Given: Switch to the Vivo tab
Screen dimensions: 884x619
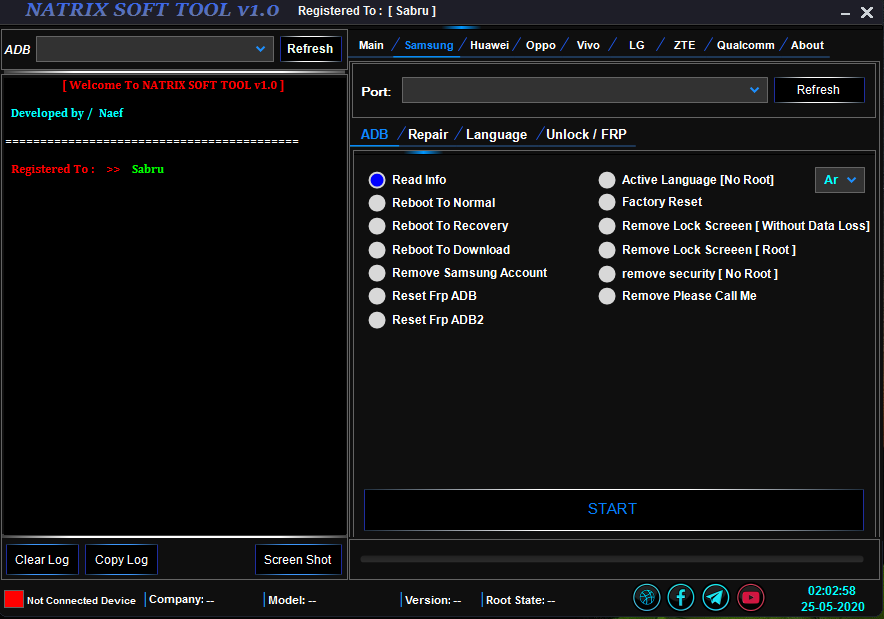Looking at the screenshot, I should [x=588, y=45].
